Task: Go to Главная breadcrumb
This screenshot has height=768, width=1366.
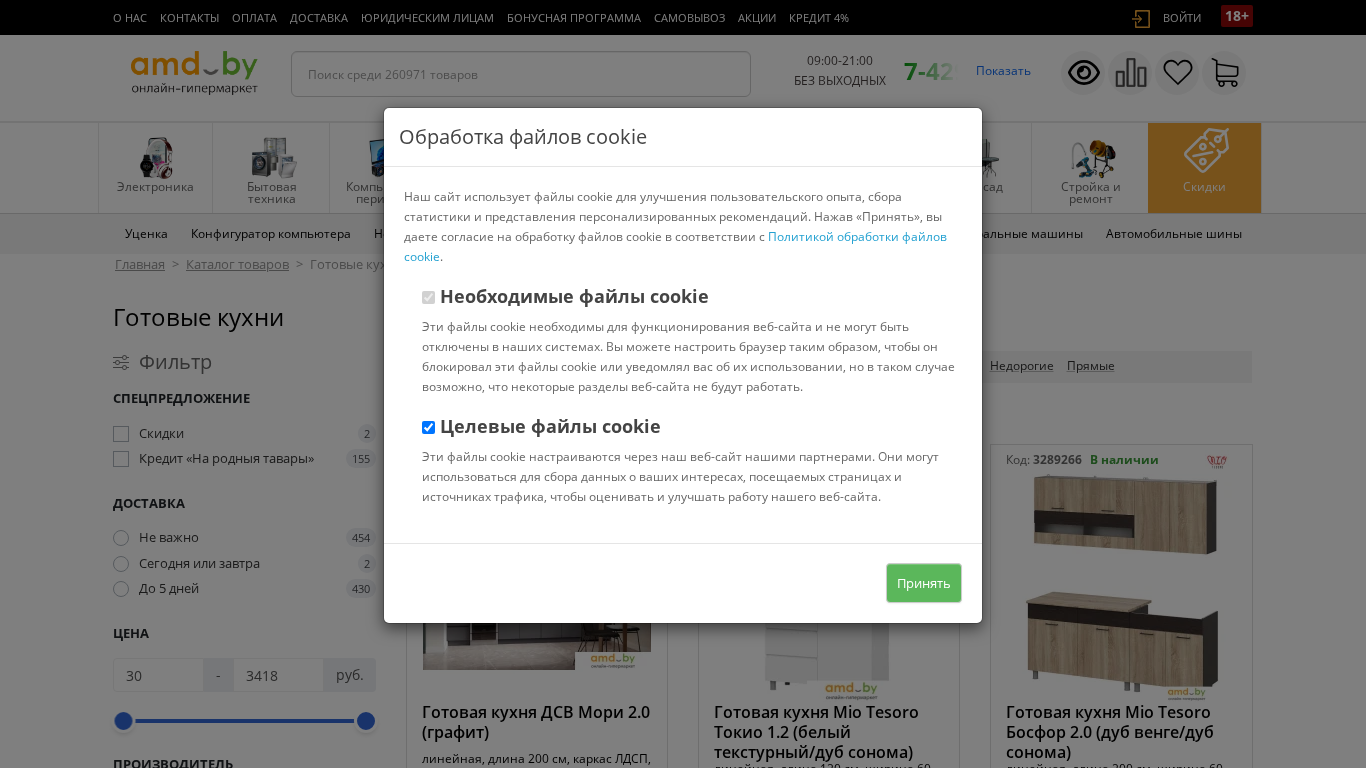Action: (x=140, y=265)
